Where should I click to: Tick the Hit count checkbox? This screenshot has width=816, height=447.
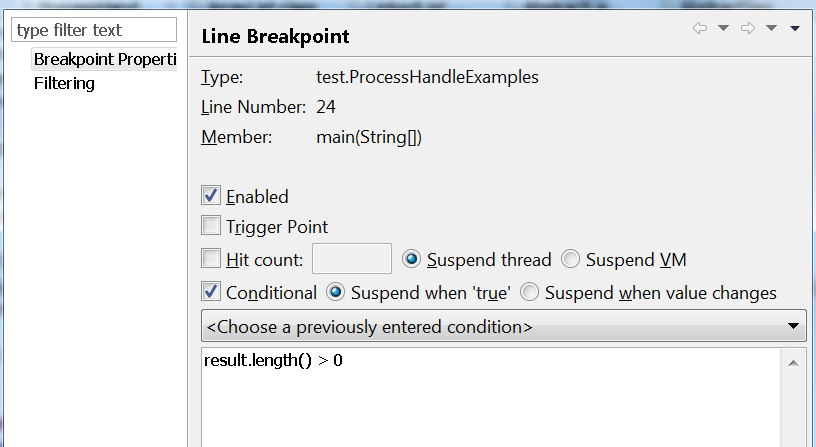tap(211, 259)
